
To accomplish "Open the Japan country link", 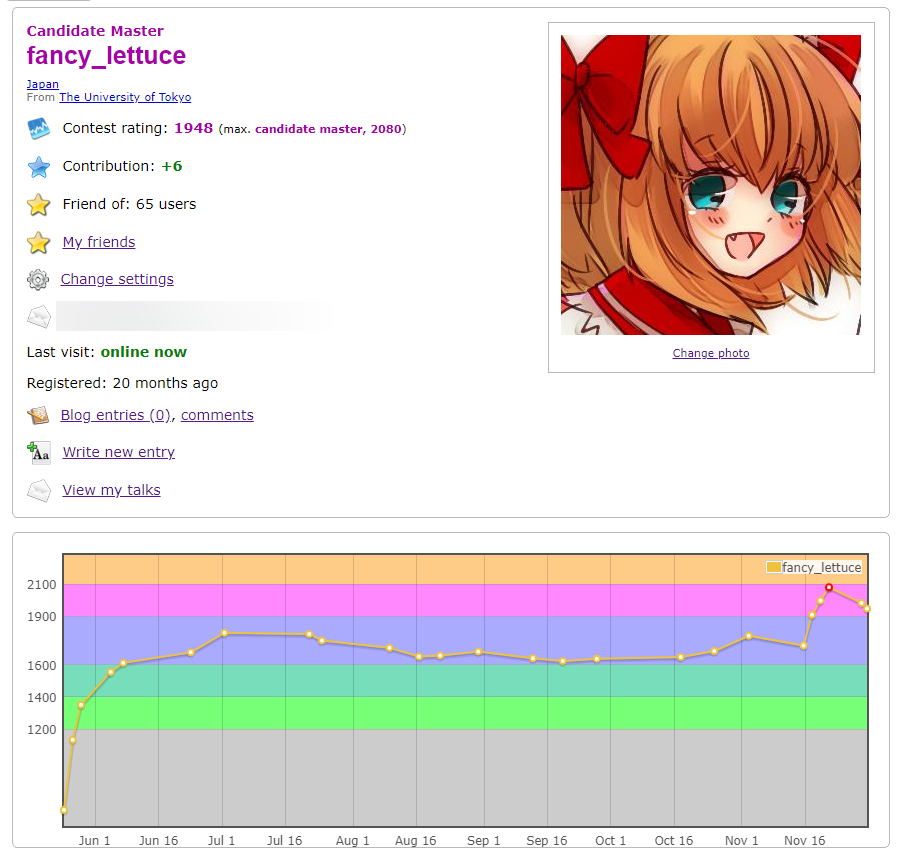I will click(43, 84).
